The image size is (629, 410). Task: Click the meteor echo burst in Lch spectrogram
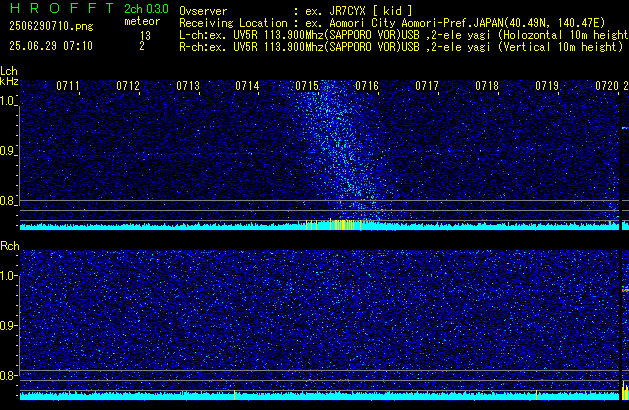(339, 152)
